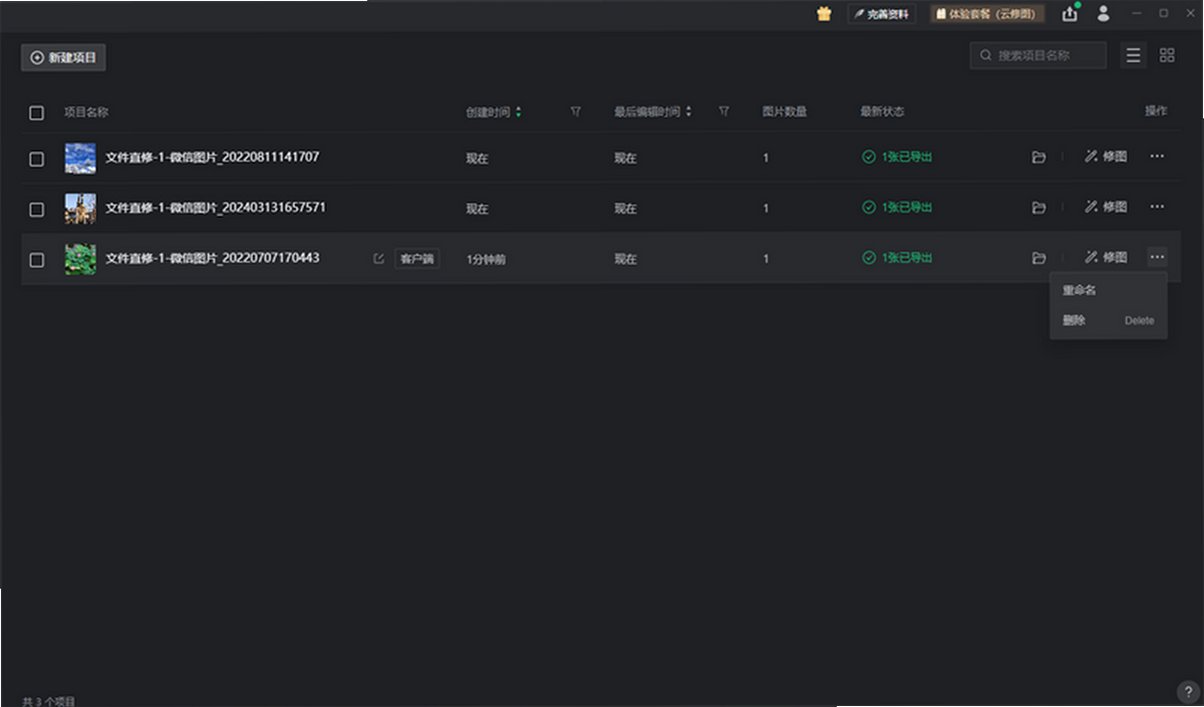
Task: Click the crown VIP icon in title bar
Action: pyautogui.click(x=824, y=14)
